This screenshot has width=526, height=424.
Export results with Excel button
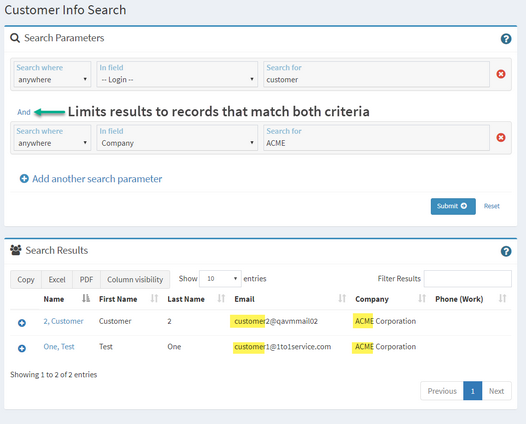coord(57,279)
